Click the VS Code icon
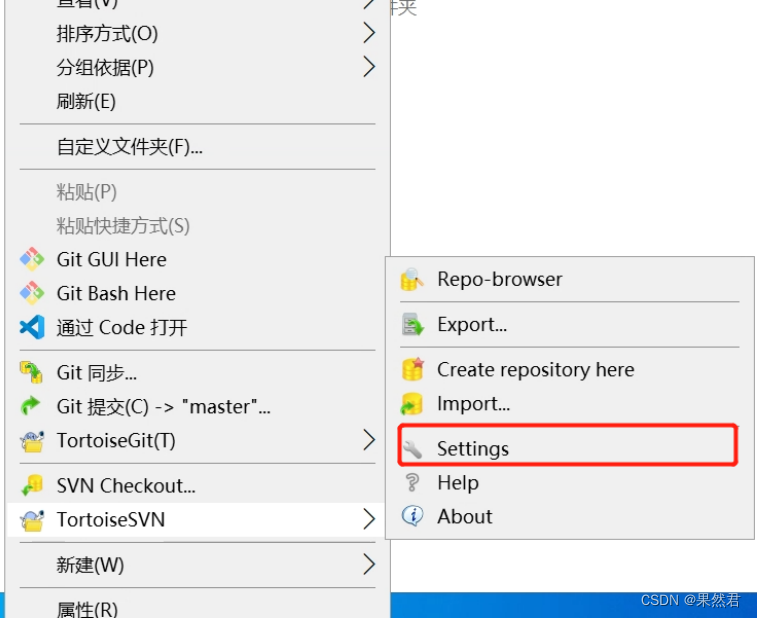The width and height of the screenshot is (757, 618). [x=32, y=327]
